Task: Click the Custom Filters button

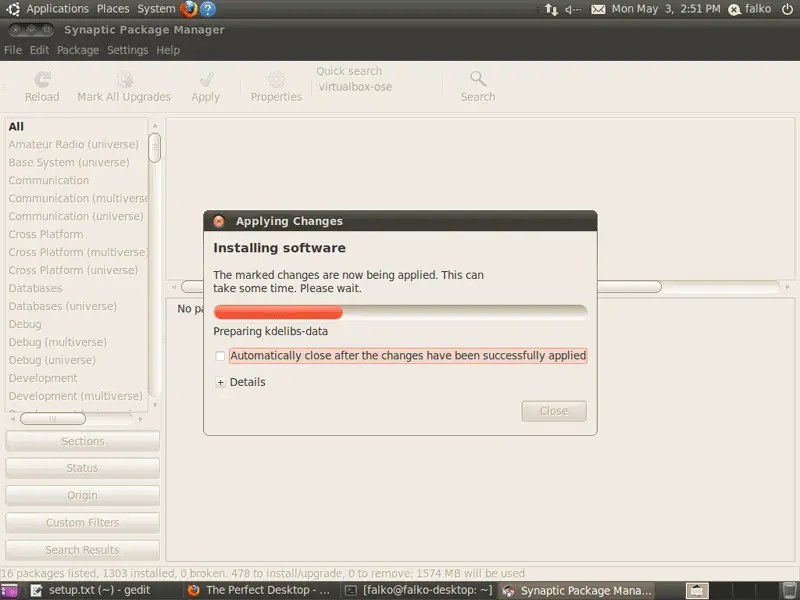Action: point(82,522)
